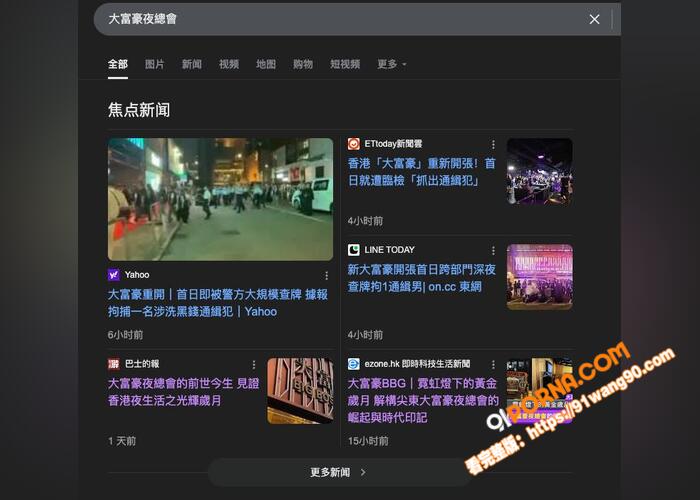Open the 地图 tab
Screen dimensions: 700x500
(266, 64)
